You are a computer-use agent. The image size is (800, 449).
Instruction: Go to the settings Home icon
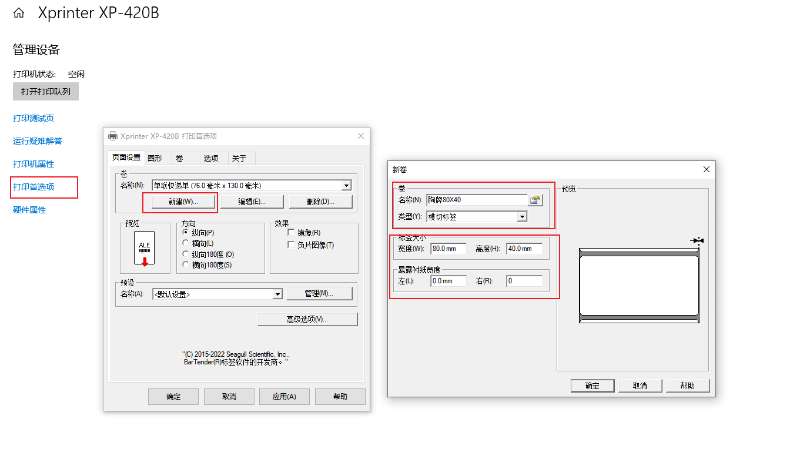click(19, 13)
